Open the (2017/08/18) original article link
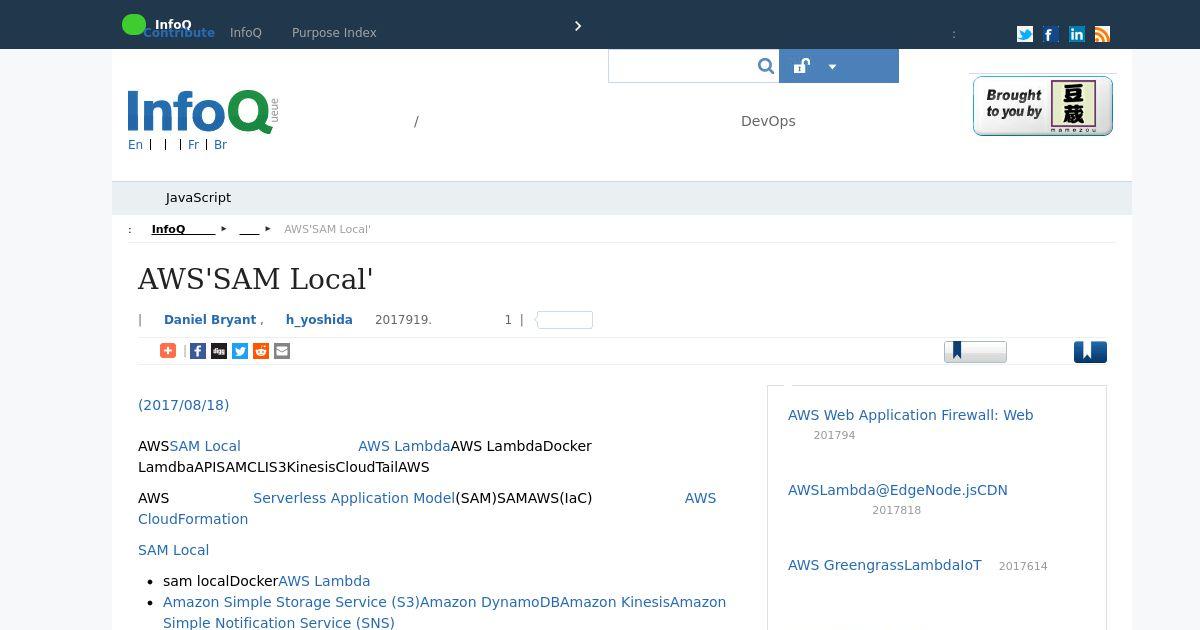 click(x=183, y=405)
